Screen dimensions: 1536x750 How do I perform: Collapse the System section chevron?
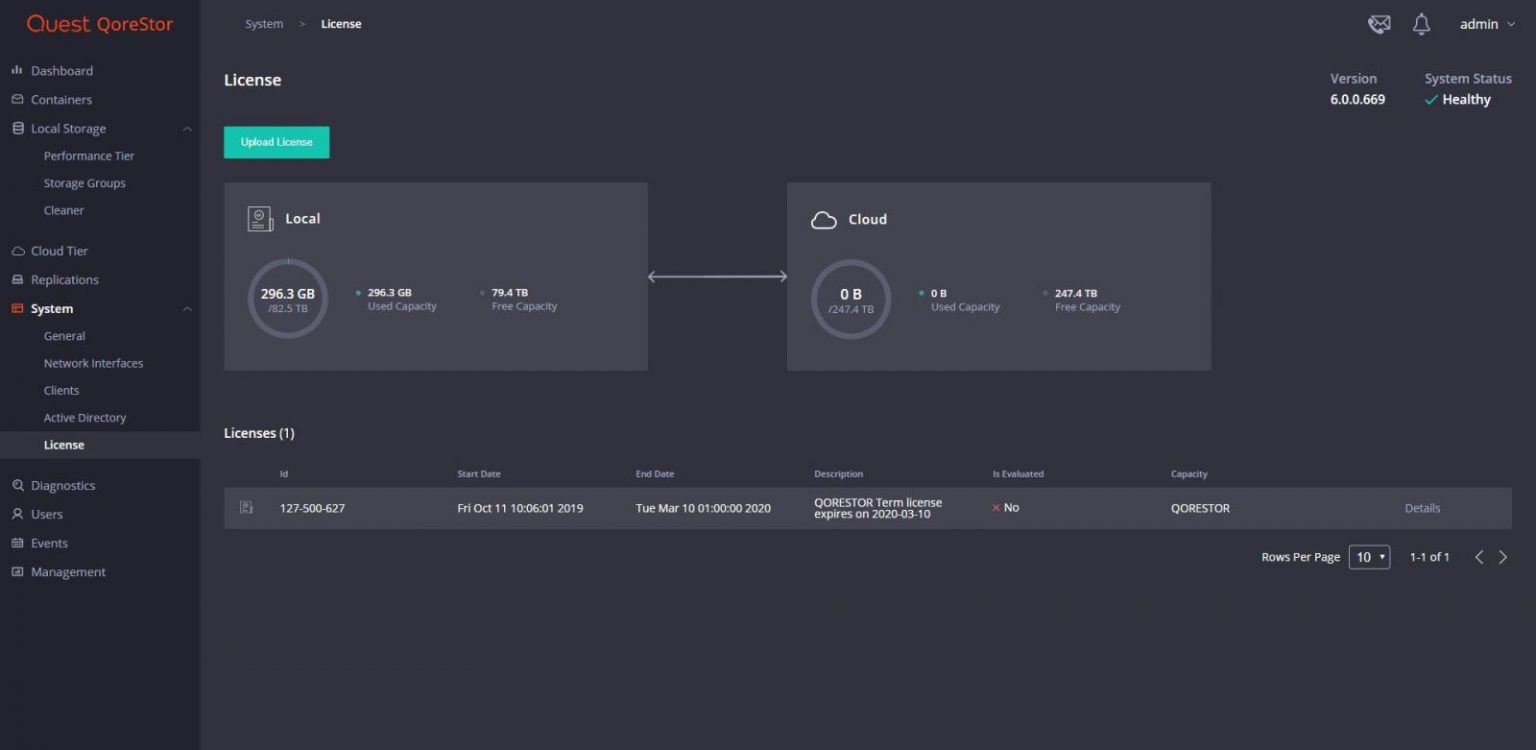(187, 309)
